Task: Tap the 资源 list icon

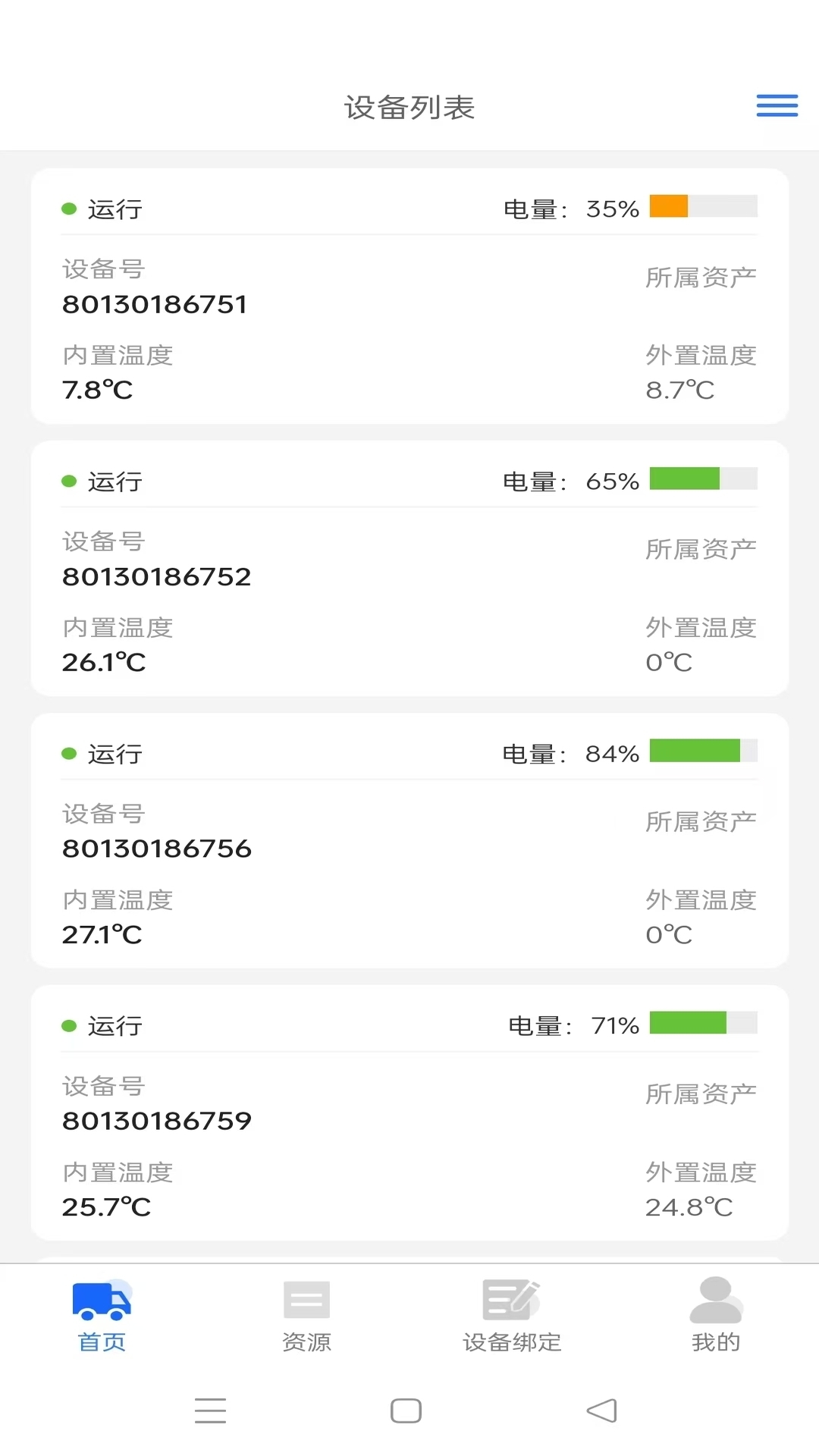Action: click(x=306, y=1300)
